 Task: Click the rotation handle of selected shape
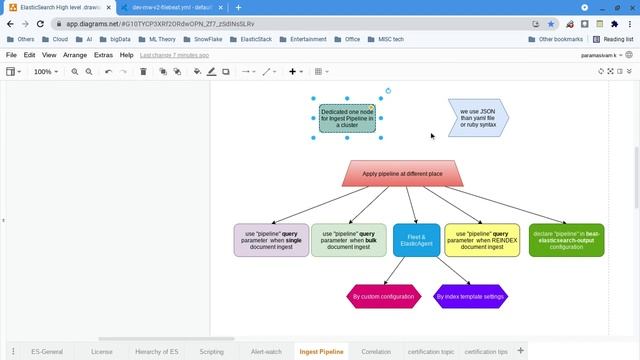[x=388, y=91]
